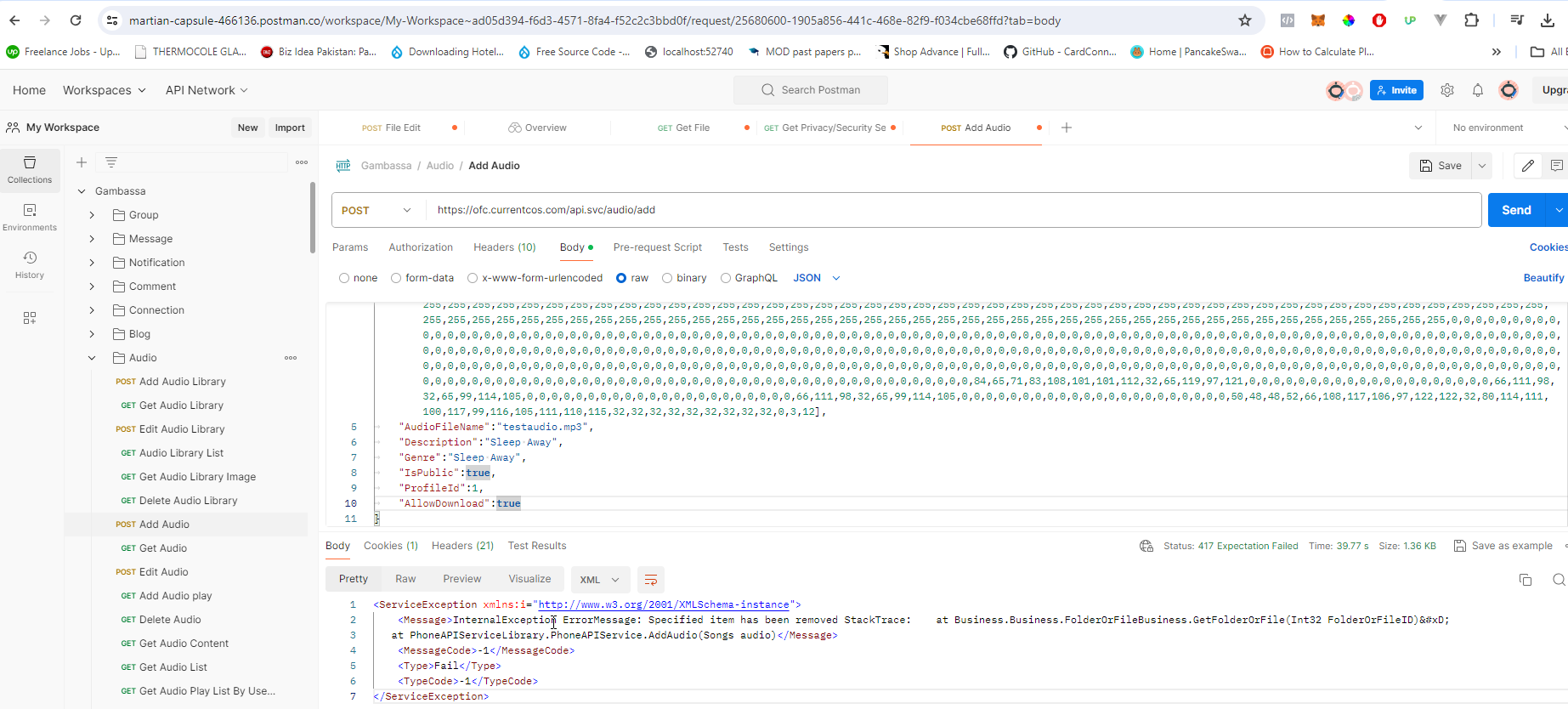
Task: Select the binary body radio option
Action: coord(667,278)
